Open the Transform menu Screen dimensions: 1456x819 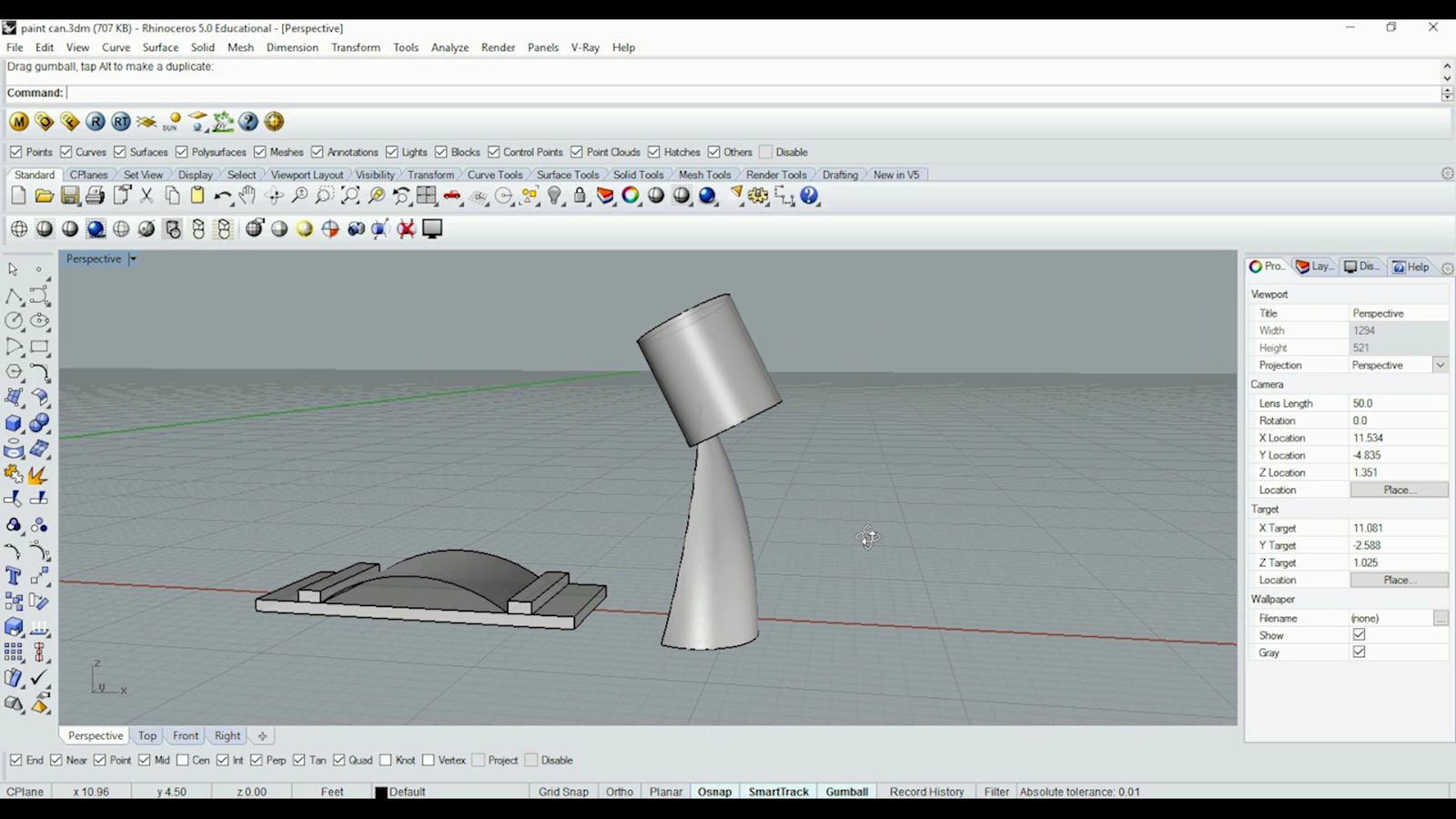pos(356,47)
